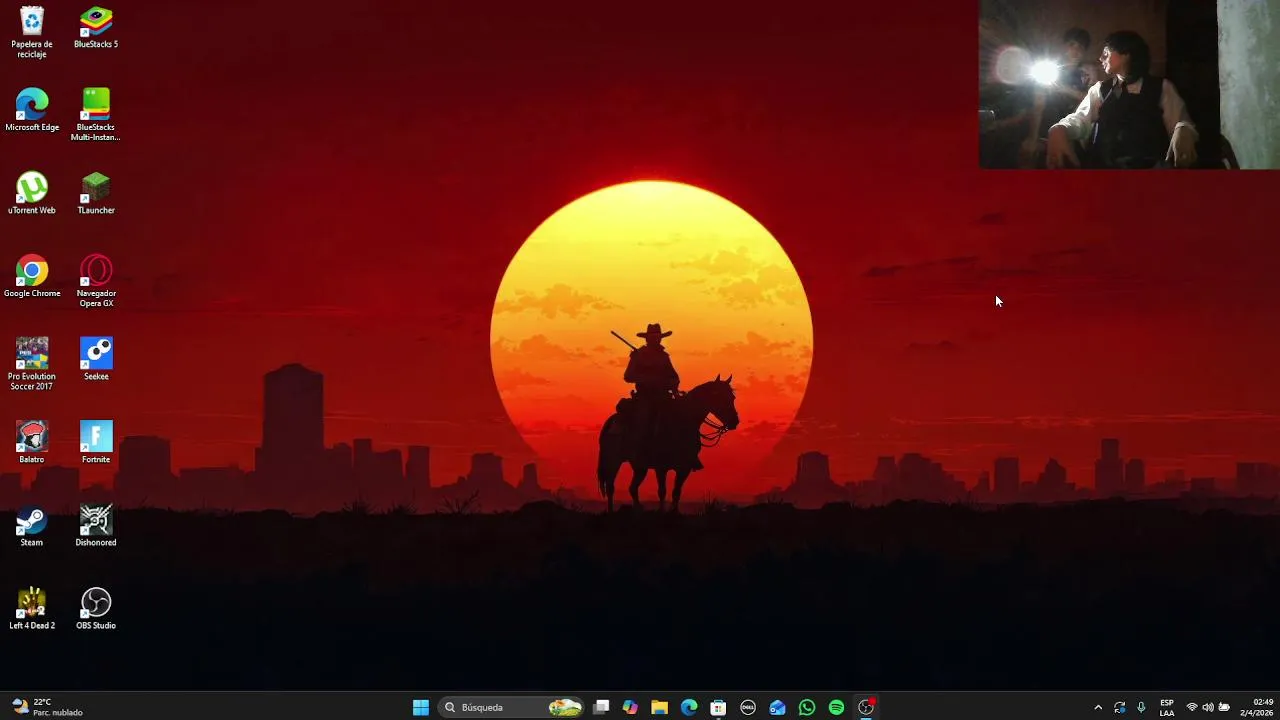Select Fortnite desktop icon

[x=96, y=443]
